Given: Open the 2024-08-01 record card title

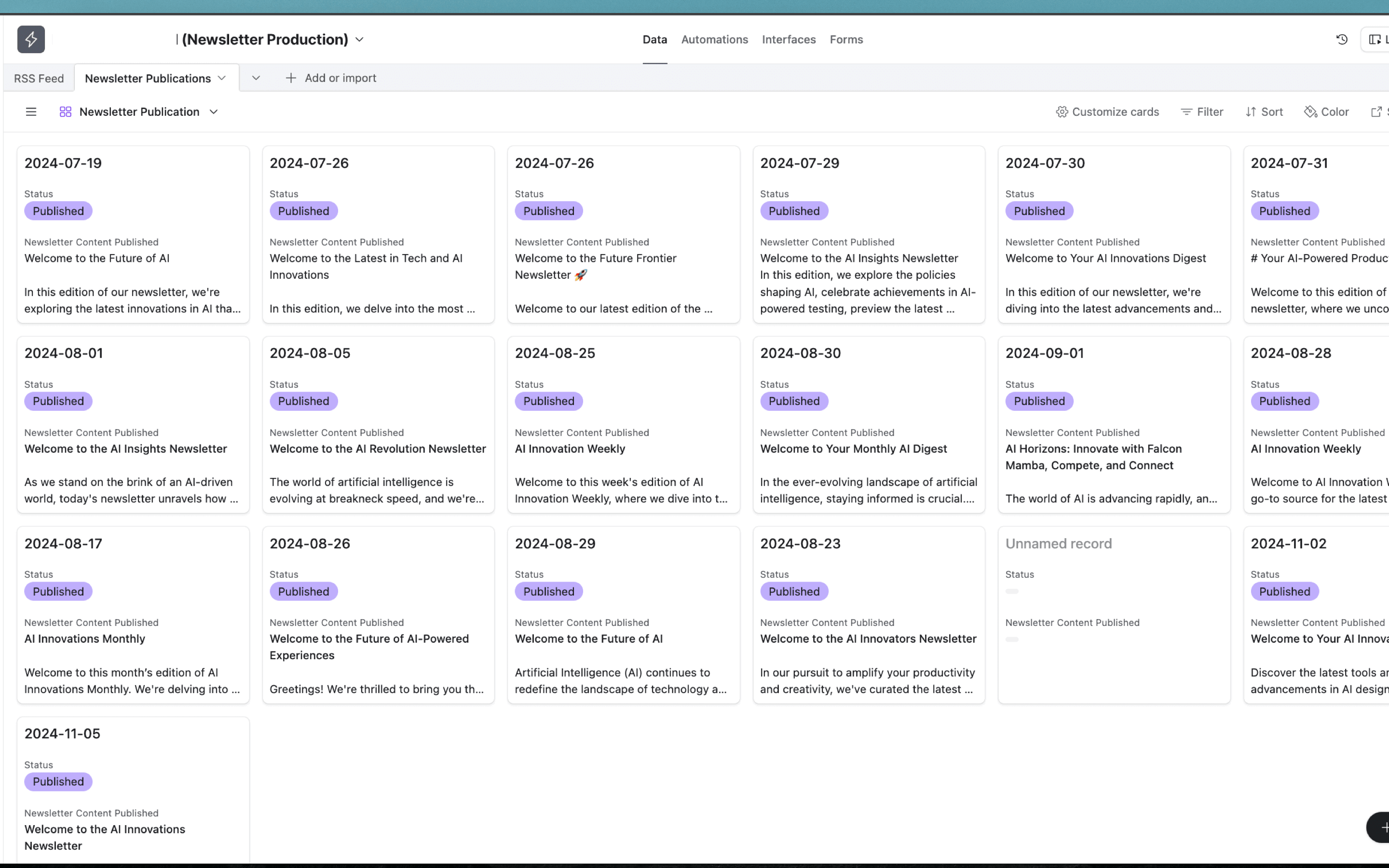Looking at the screenshot, I should (x=64, y=353).
